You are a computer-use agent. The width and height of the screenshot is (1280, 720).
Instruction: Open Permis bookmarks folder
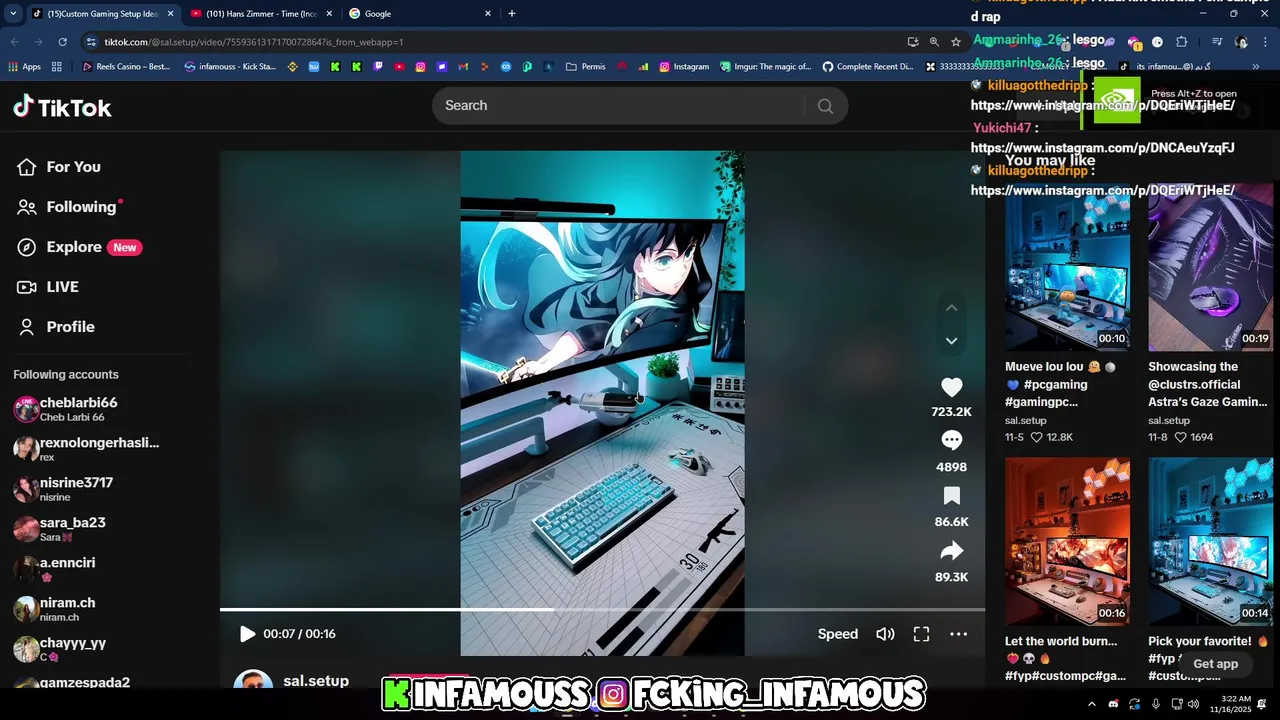[586, 67]
